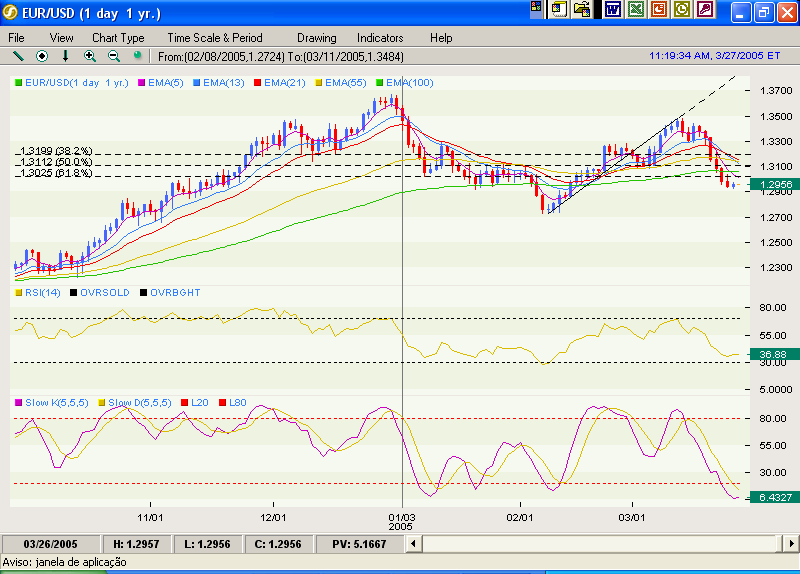800x574 pixels.
Task: Open the Drawing menu
Action: click(317, 38)
